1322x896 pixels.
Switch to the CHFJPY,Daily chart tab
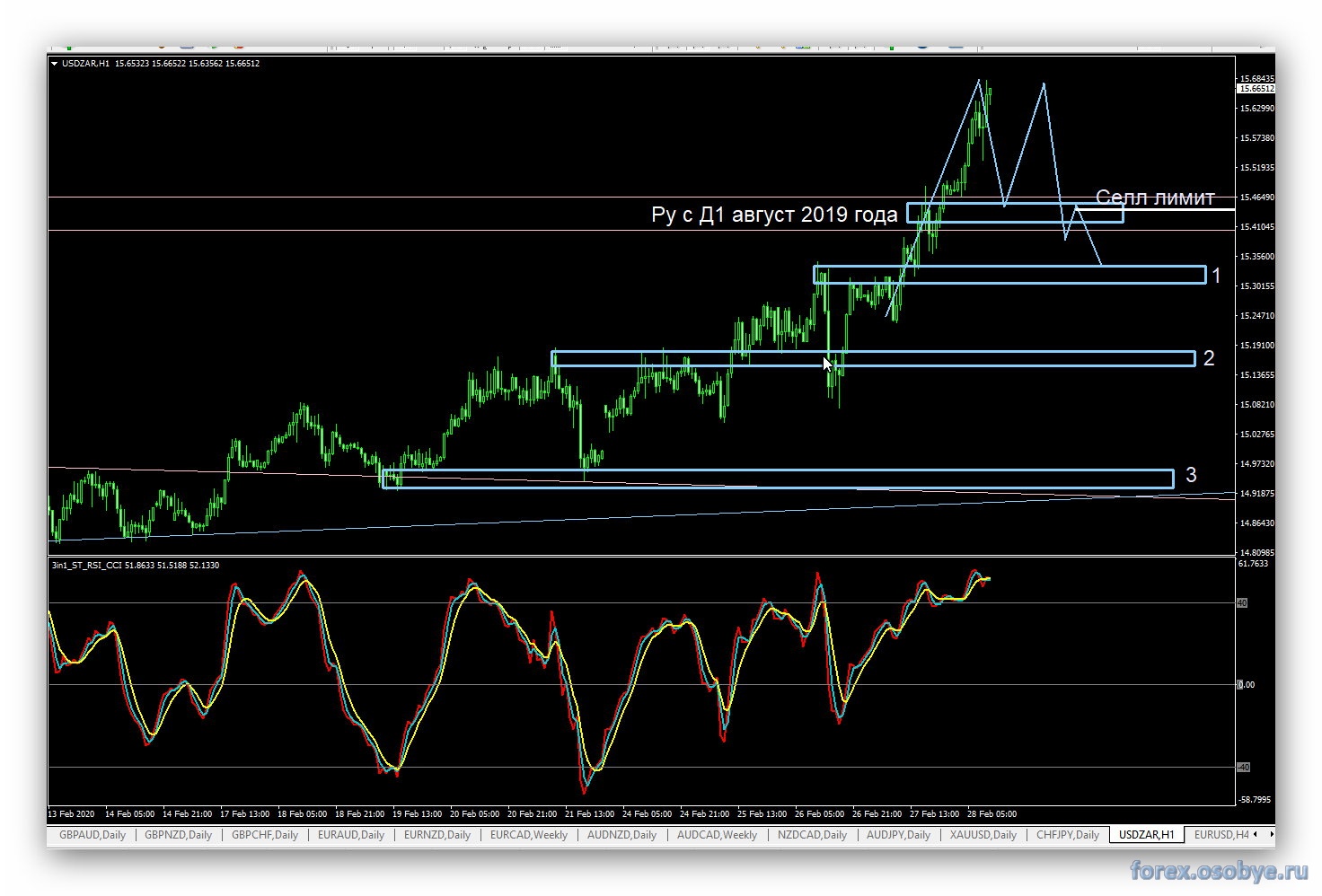[1067, 834]
